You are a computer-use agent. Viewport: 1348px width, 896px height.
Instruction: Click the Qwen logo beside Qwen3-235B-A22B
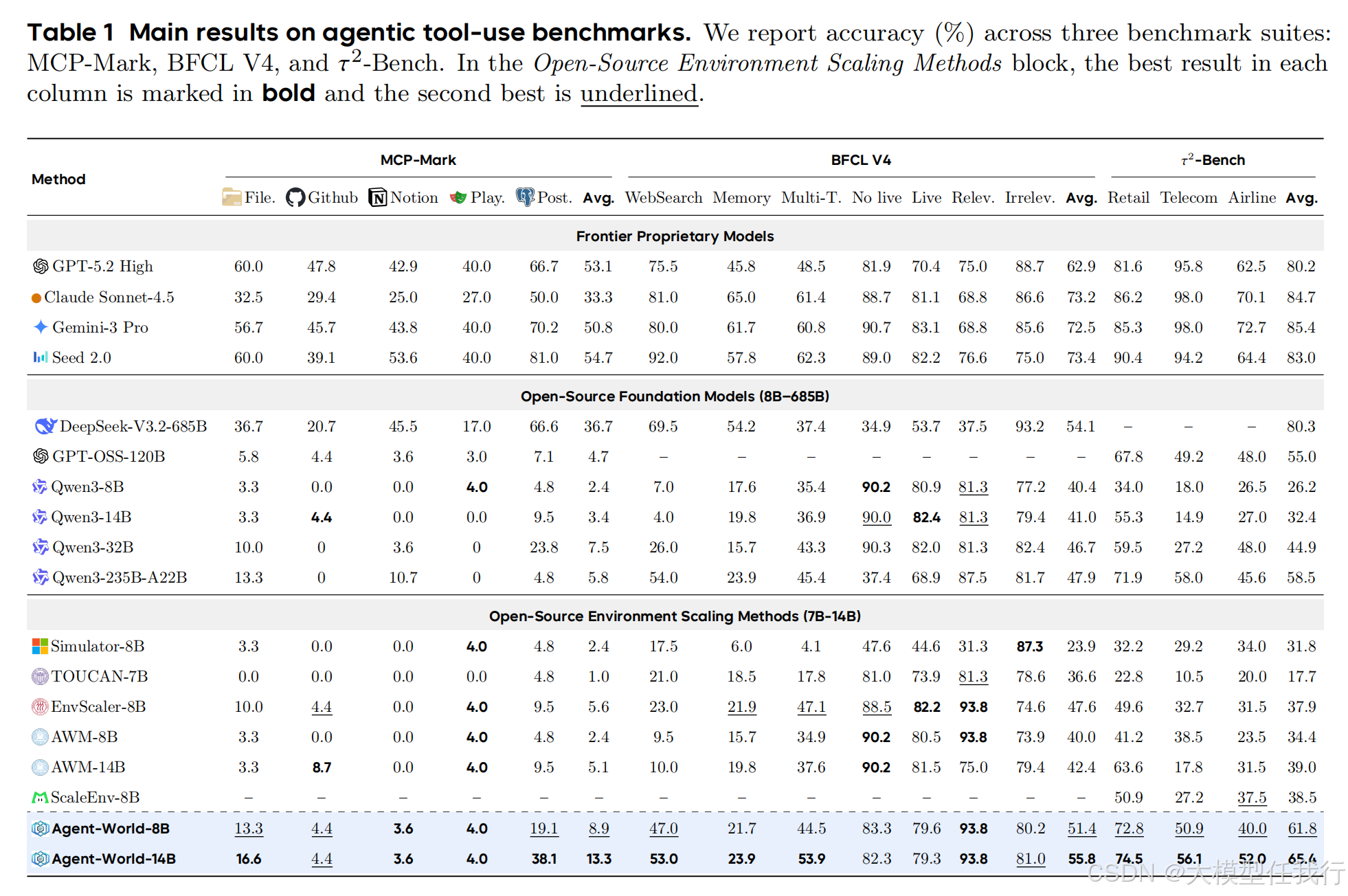41,578
